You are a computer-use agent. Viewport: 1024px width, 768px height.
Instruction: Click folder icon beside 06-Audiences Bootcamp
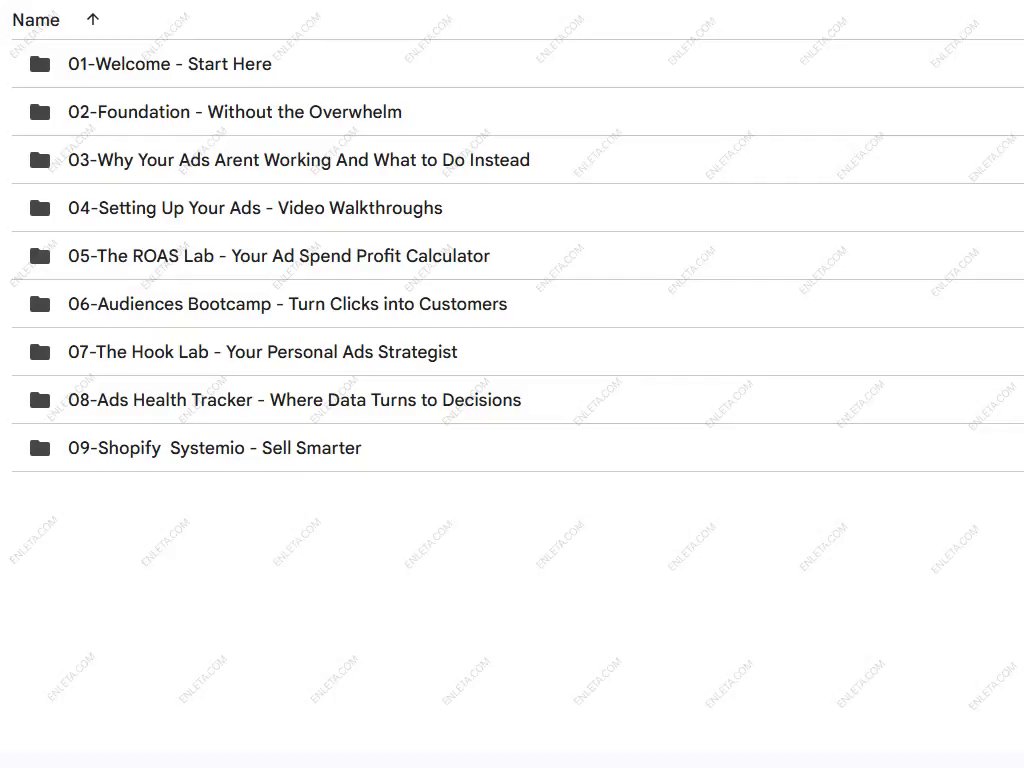coord(40,304)
